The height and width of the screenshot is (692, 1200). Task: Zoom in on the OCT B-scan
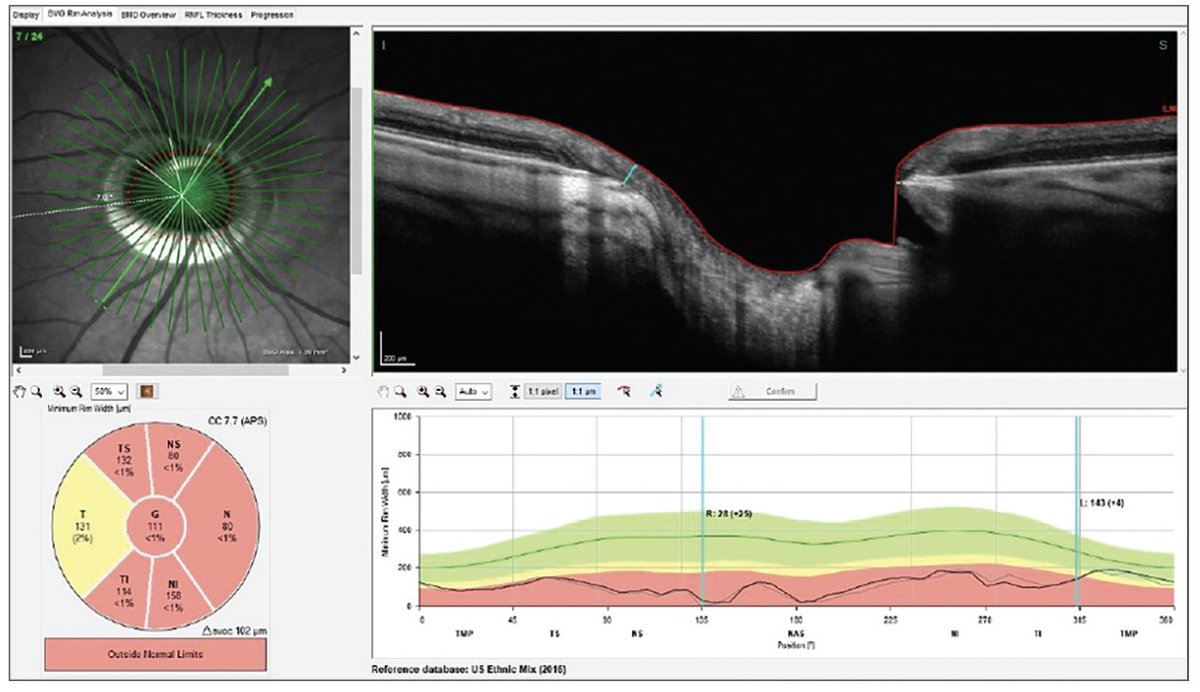point(421,390)
